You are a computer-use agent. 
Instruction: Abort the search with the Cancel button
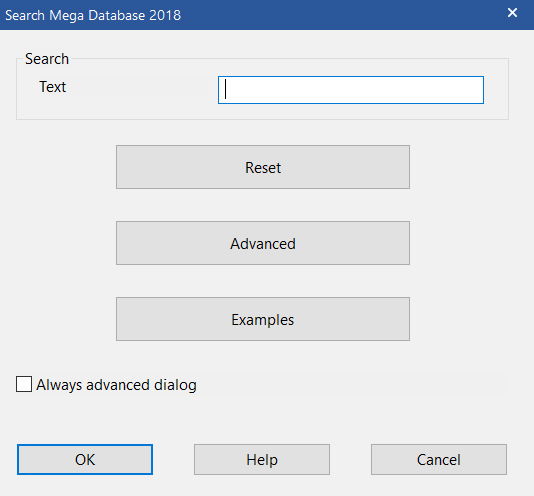pyautogui.click(x=439, y=459)
